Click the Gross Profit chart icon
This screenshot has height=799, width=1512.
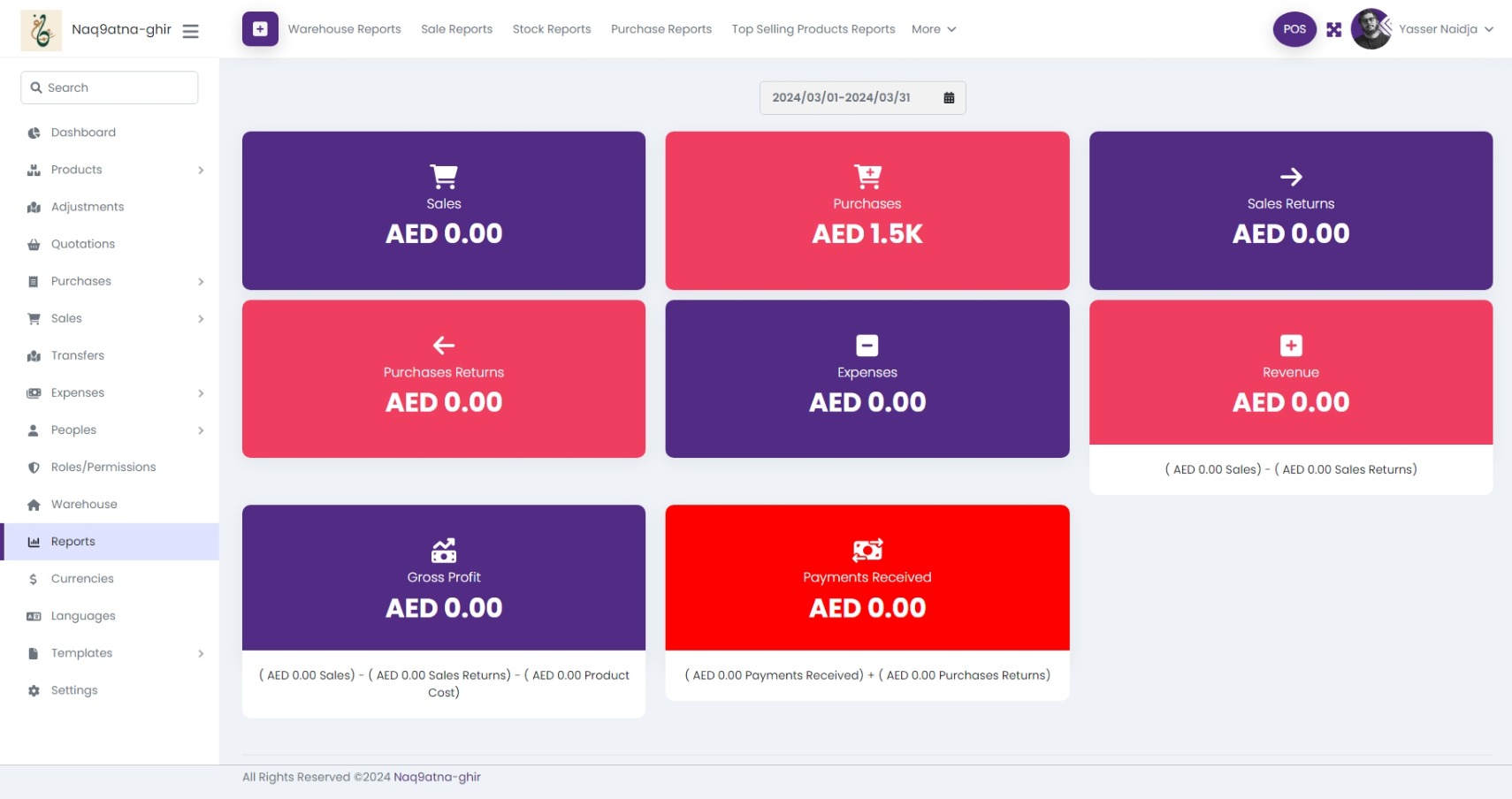tap(444, 551)
